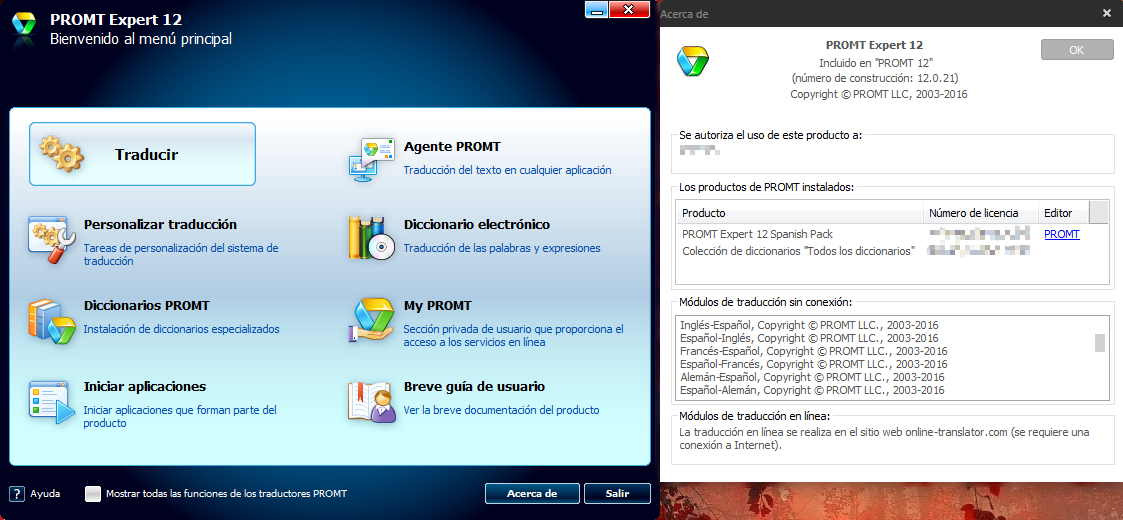This screenshot has height=520, width=1123.
Task: Open the PROMT editor link
Action: click(1062, 234)
